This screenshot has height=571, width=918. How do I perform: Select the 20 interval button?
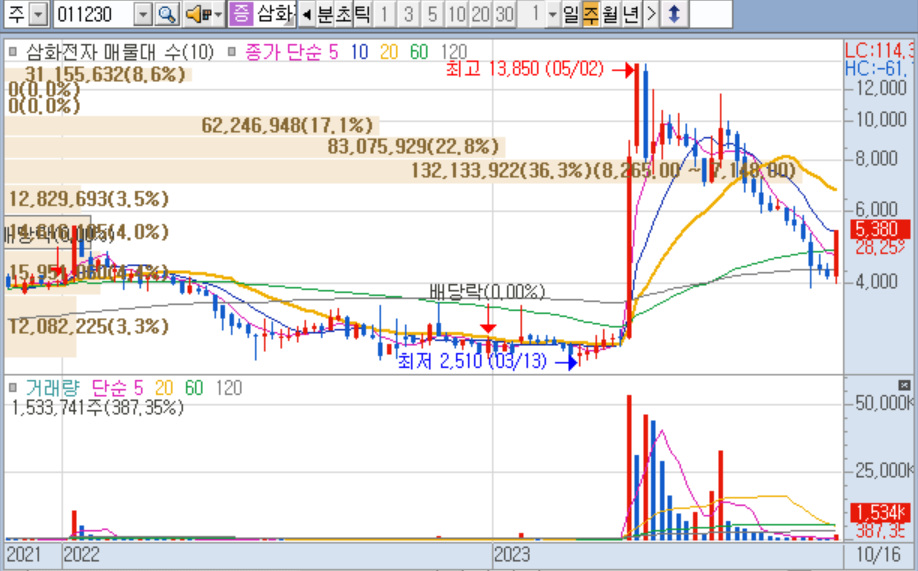[x=480, y=15]
